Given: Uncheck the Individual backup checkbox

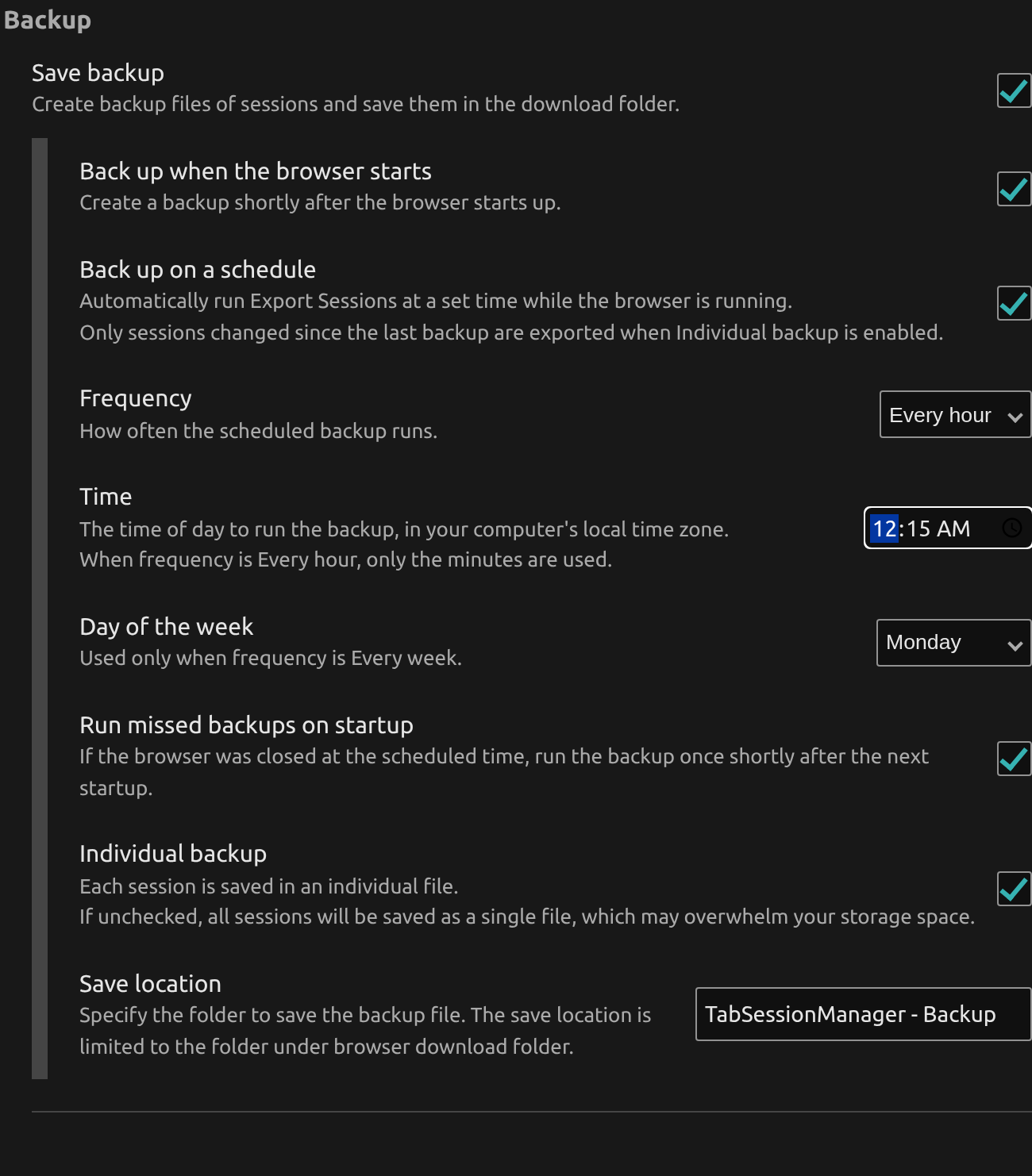Looking at the screenshot, I should coord(1014,888).
